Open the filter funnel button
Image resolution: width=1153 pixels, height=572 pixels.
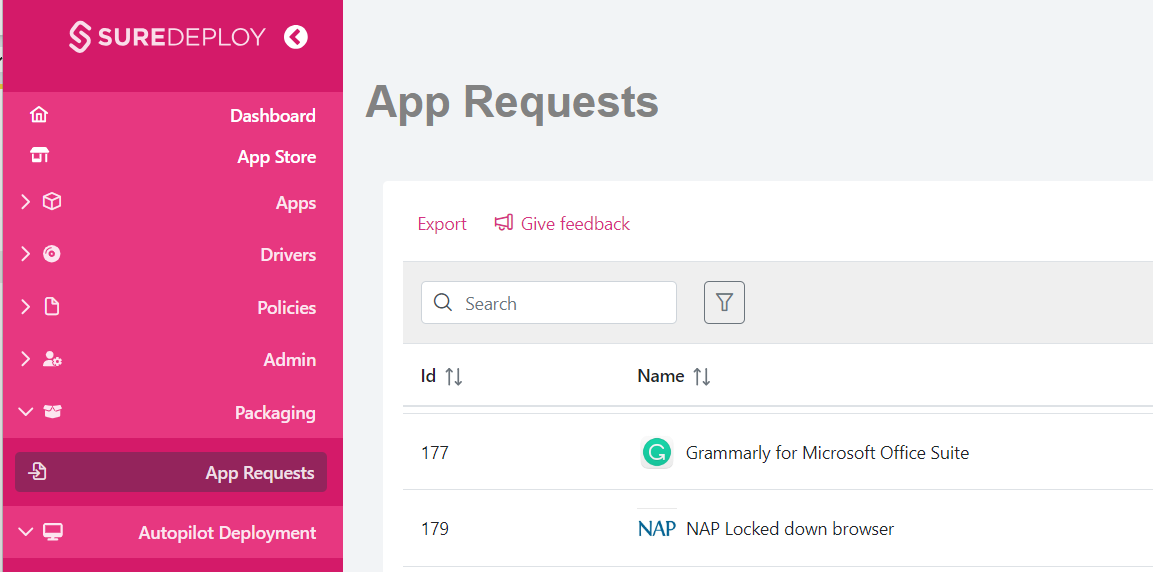[x=724, y=302]
